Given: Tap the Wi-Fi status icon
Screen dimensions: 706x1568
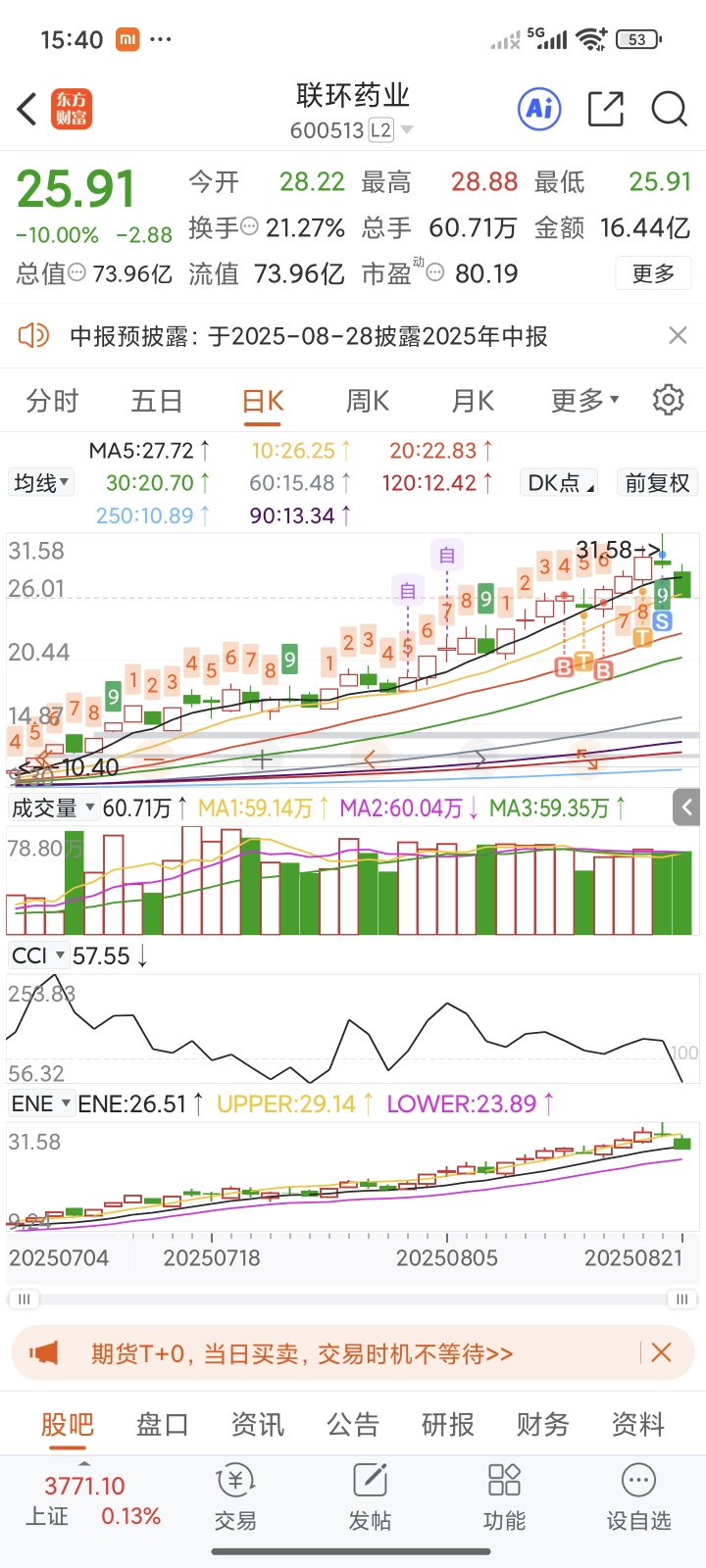Looking at the screenshot, I should [592, 39].
